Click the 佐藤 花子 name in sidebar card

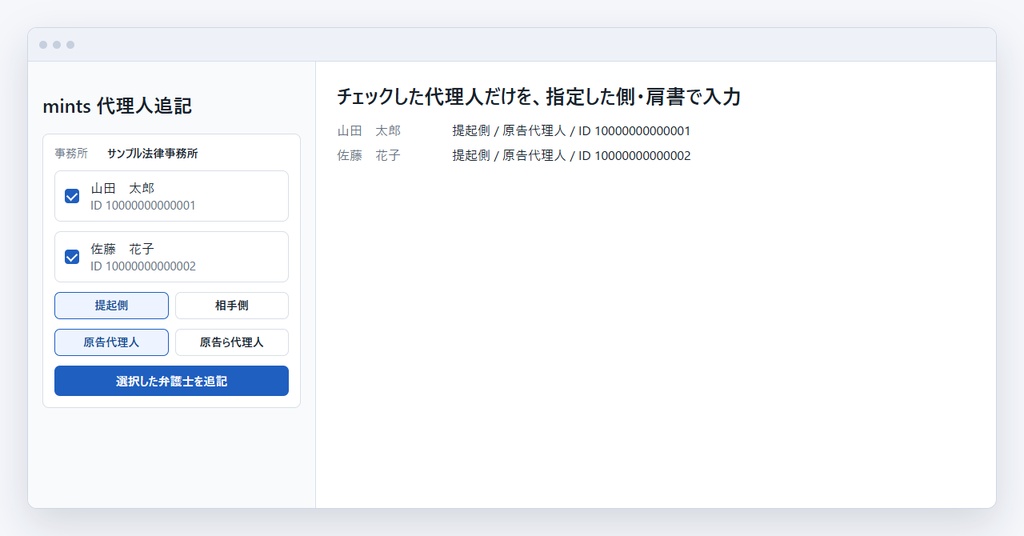[x=123, y=249]
